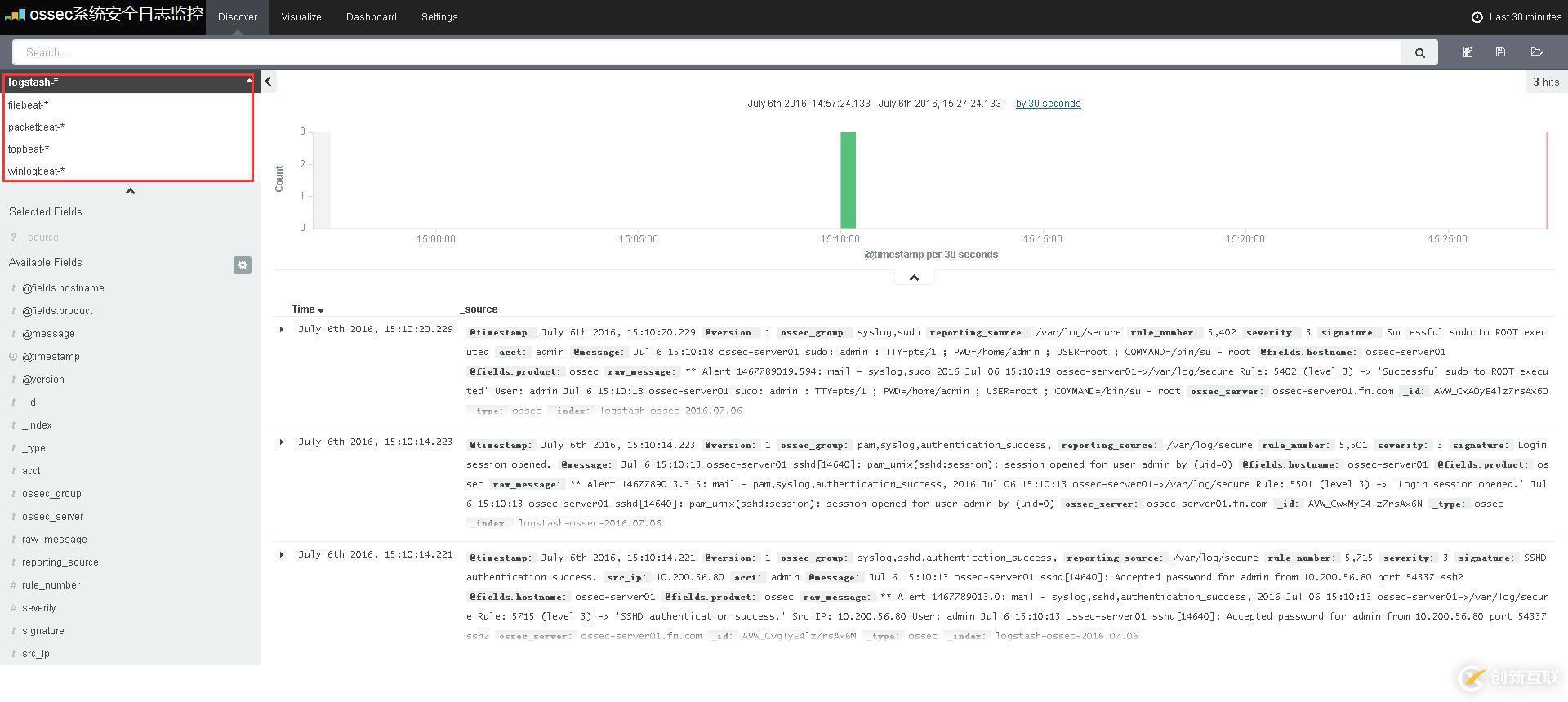Viewport: 1568px width, 702px height.
Task: Click the search magnifier button
Action: 1419,52
